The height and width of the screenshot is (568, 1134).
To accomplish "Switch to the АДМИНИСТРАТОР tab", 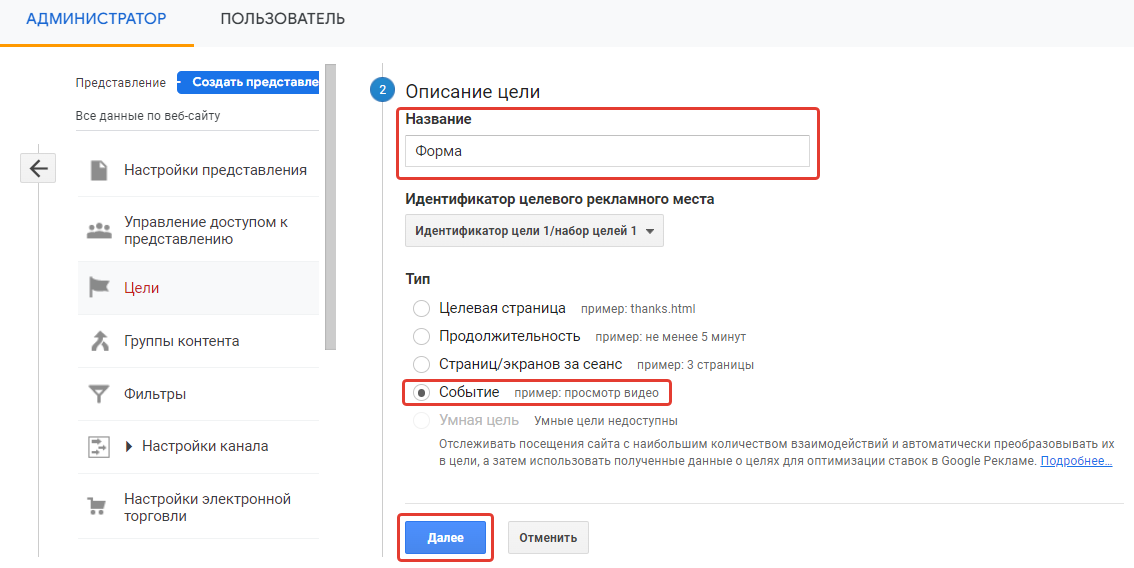I will (x=96, y=19).
